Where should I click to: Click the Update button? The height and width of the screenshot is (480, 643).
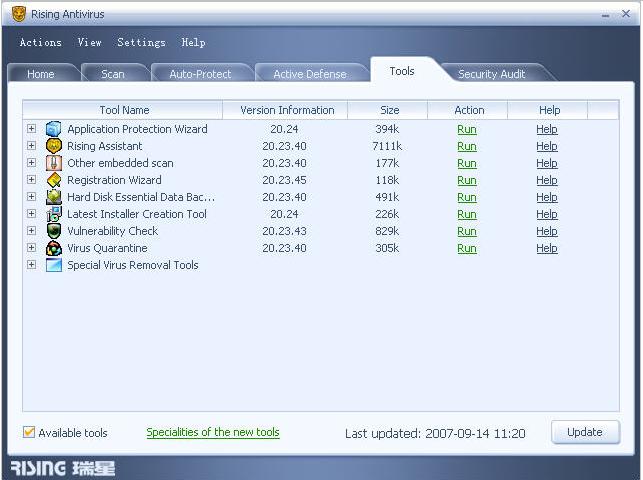(x=585, y=432)
